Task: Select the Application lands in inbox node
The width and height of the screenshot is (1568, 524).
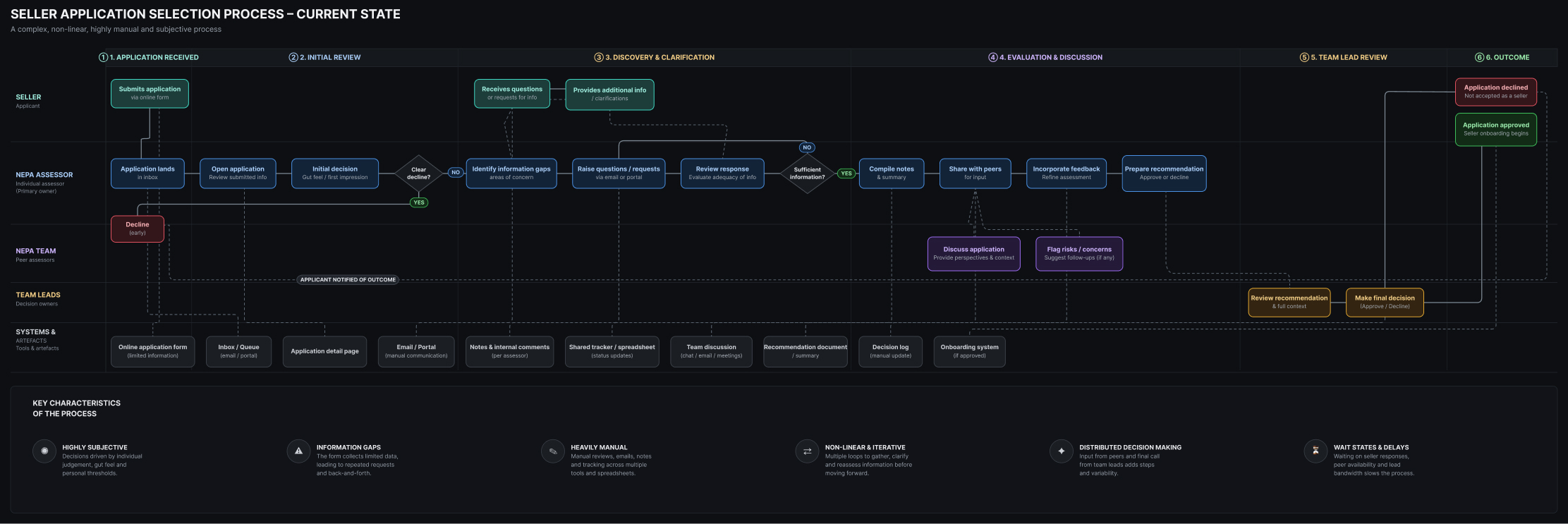Action: point(147,173)
